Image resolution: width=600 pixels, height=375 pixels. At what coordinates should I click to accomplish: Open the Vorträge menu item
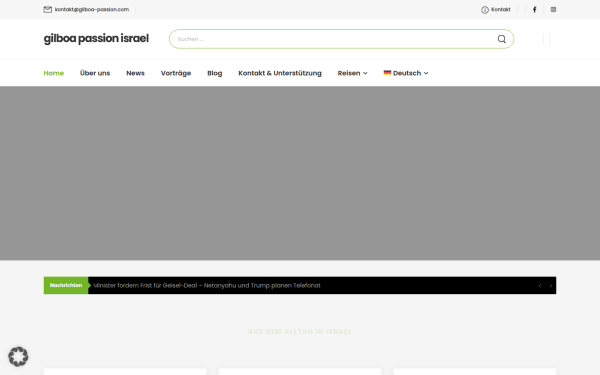176,73
